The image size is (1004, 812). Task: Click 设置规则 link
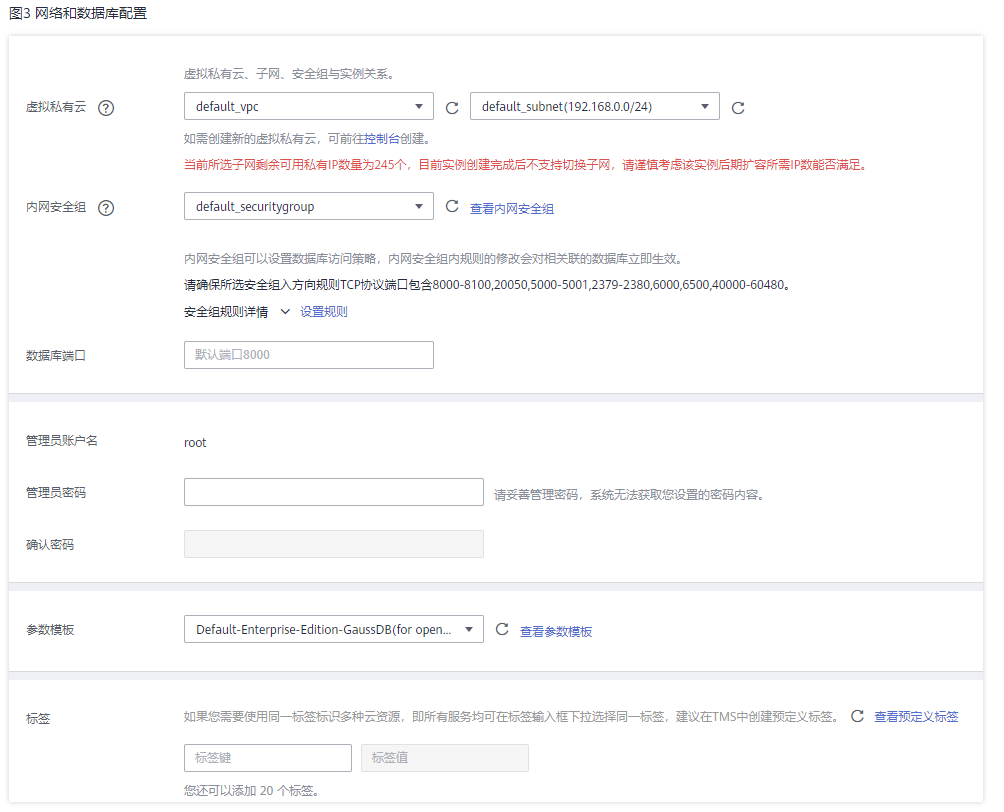point(323,312)
